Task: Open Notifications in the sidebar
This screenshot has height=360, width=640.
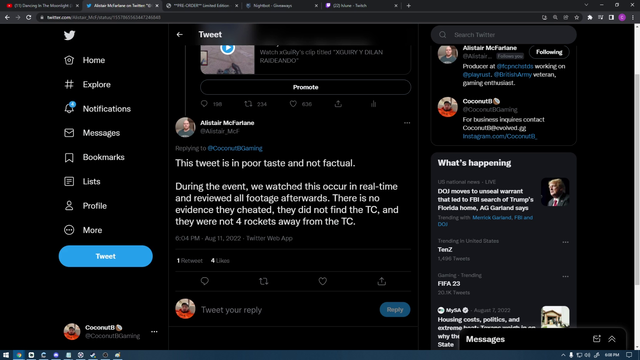Action: (98, 109)
